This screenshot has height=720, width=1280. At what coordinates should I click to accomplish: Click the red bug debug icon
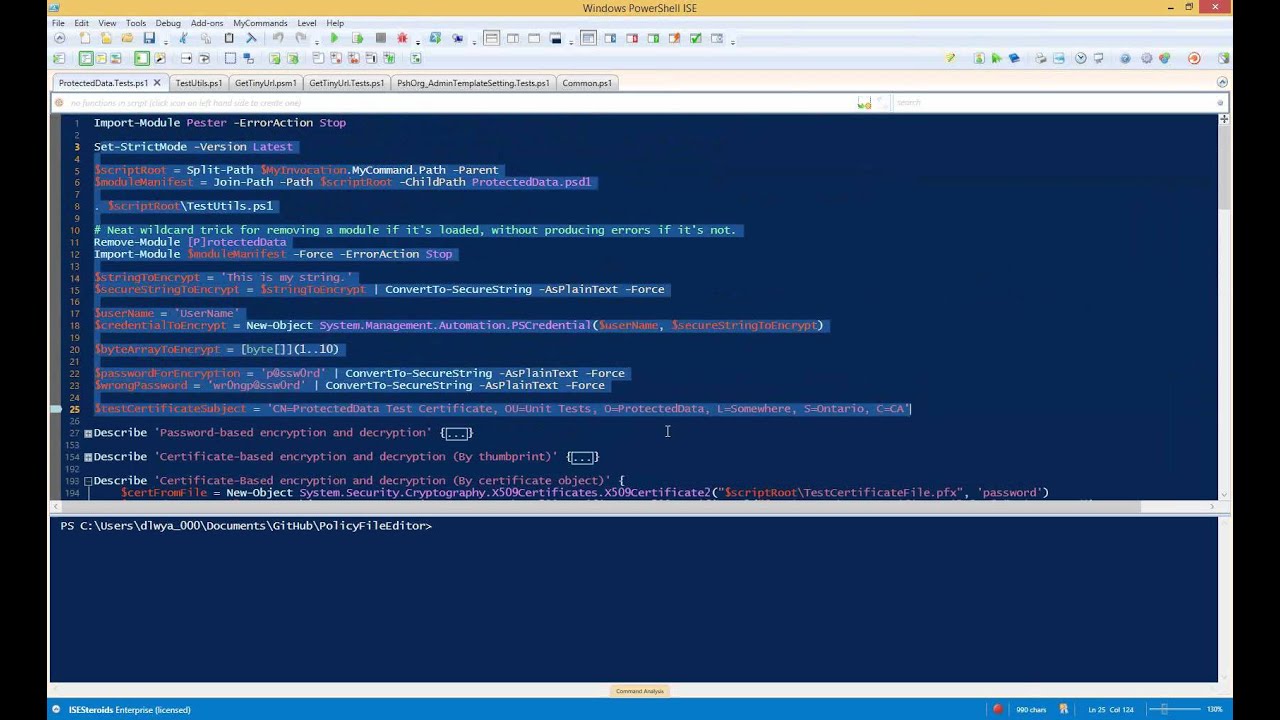(x=403, y=38)
